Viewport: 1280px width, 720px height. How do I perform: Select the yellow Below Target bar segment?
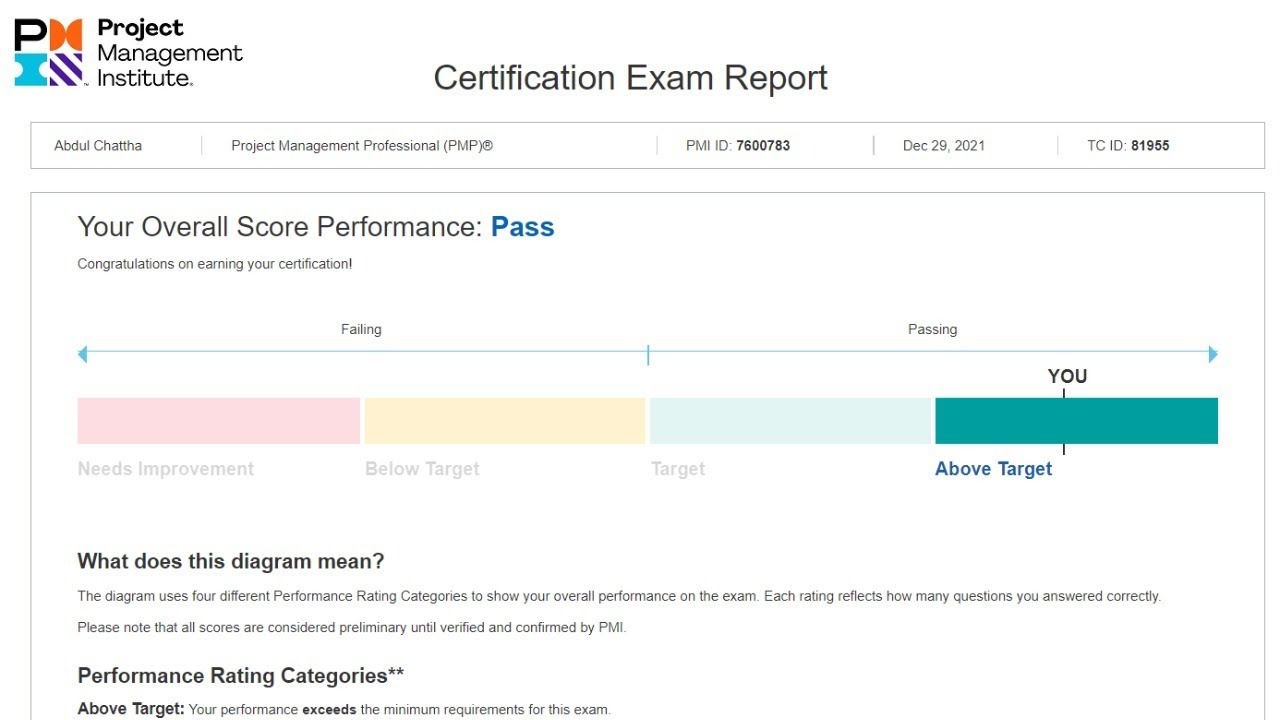504,421
